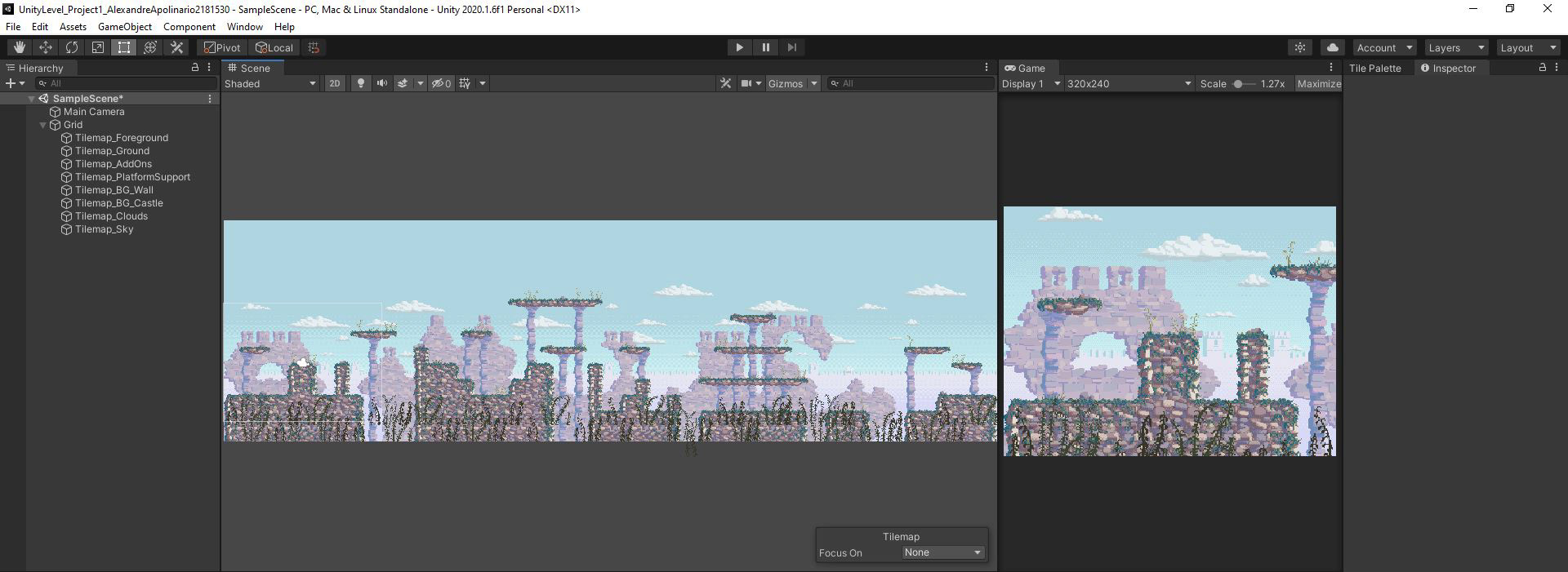Lock the Hierarchy panel
Image resolution: width=1568 pixels, height=572 pixels.
click(194, 68)
